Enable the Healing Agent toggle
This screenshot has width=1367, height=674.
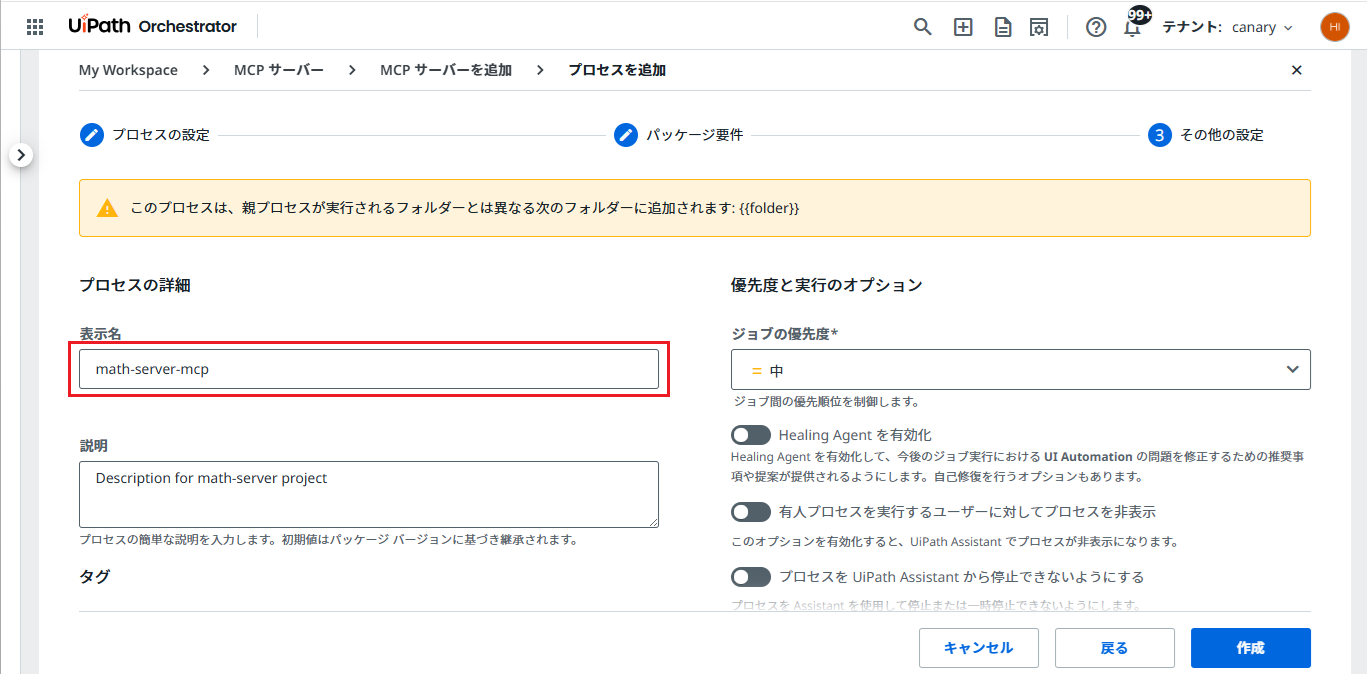(751, 435)
